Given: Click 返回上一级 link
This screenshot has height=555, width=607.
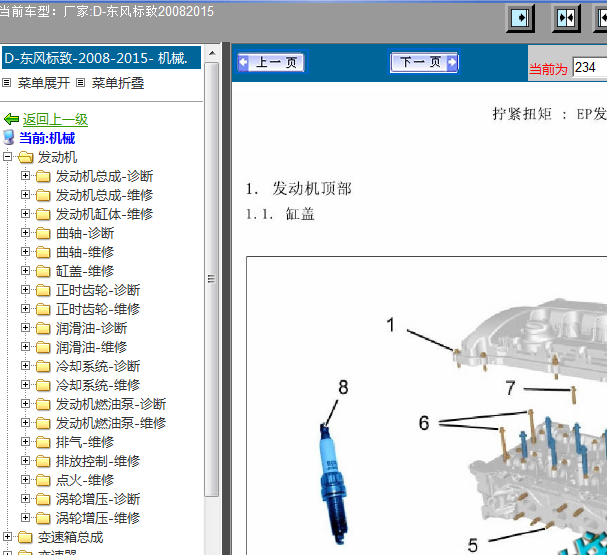Looking at the screenshot, I should (x=55, y=119).
